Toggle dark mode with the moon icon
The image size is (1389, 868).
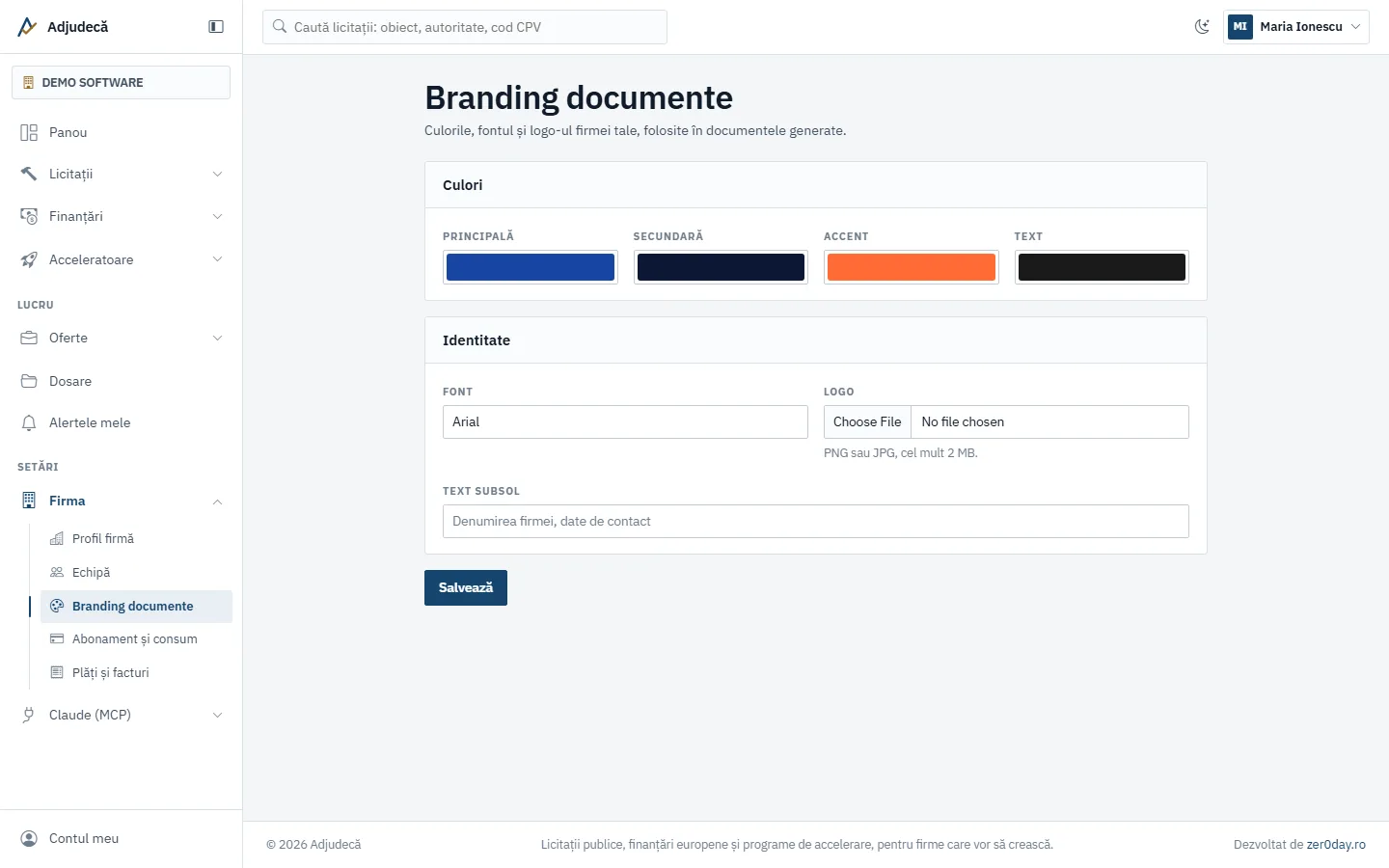tap(1202, 27)
